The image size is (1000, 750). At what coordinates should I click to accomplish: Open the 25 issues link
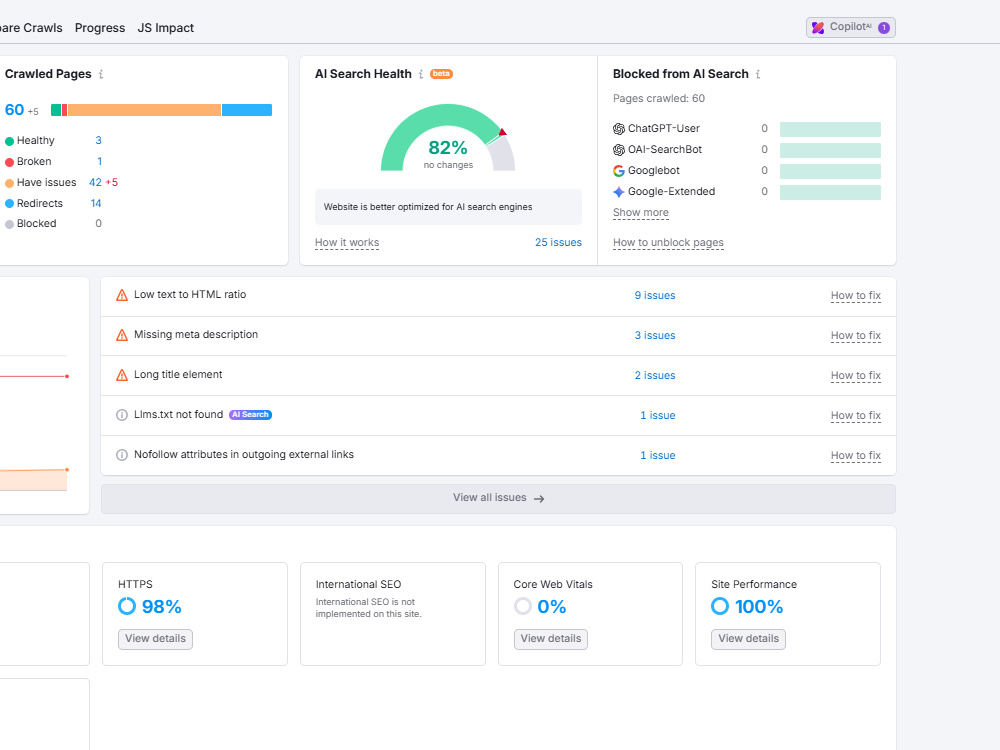coord(558,242)
